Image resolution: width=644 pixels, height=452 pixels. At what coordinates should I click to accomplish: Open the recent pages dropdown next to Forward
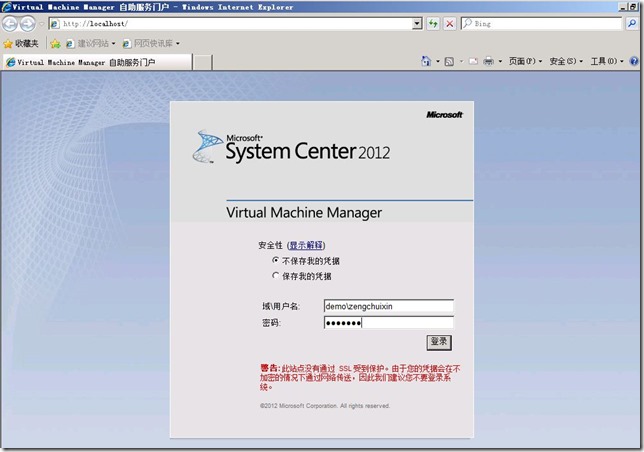pyautogui.click(x=41, y=24)
